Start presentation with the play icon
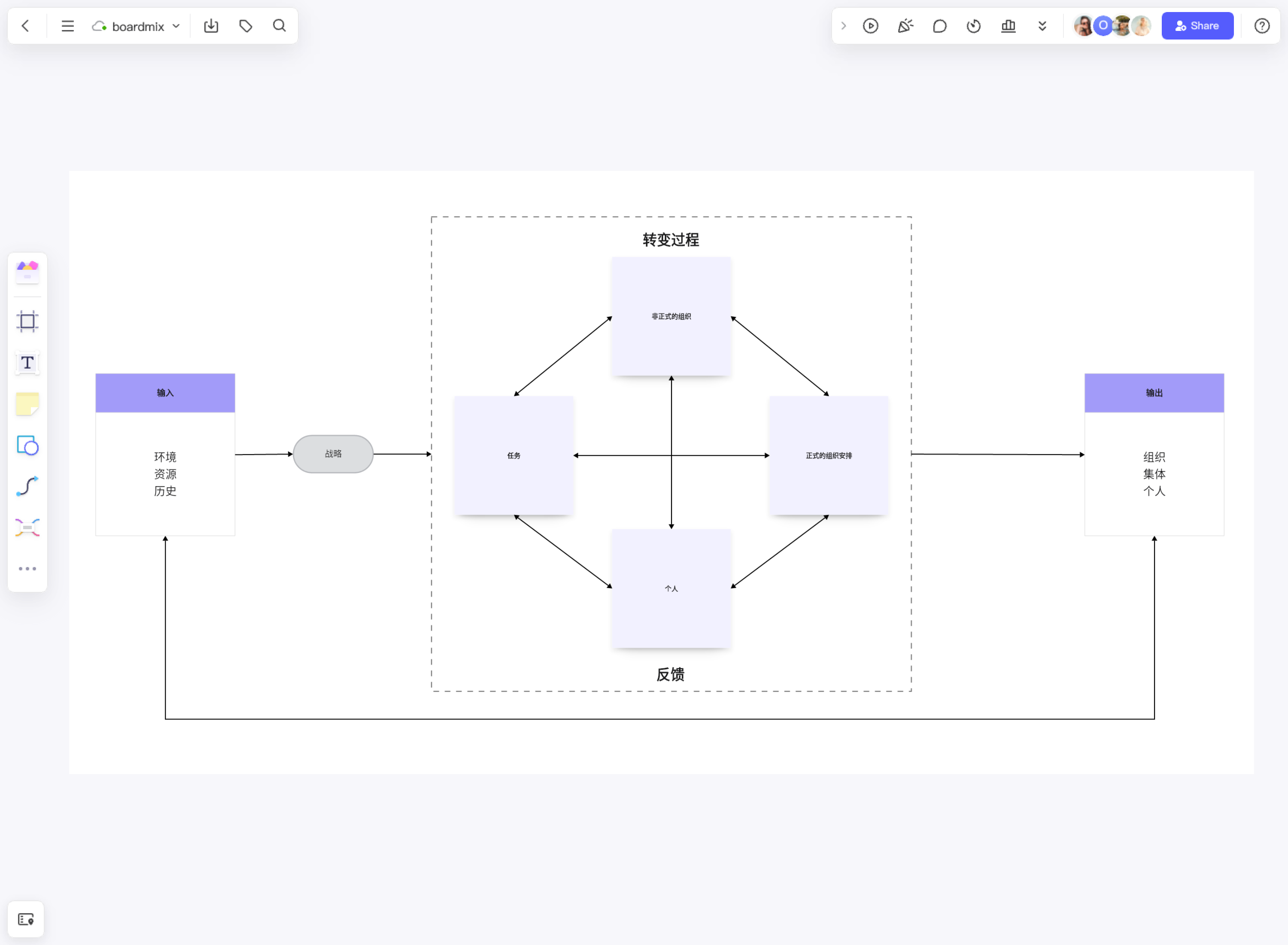 870,26
